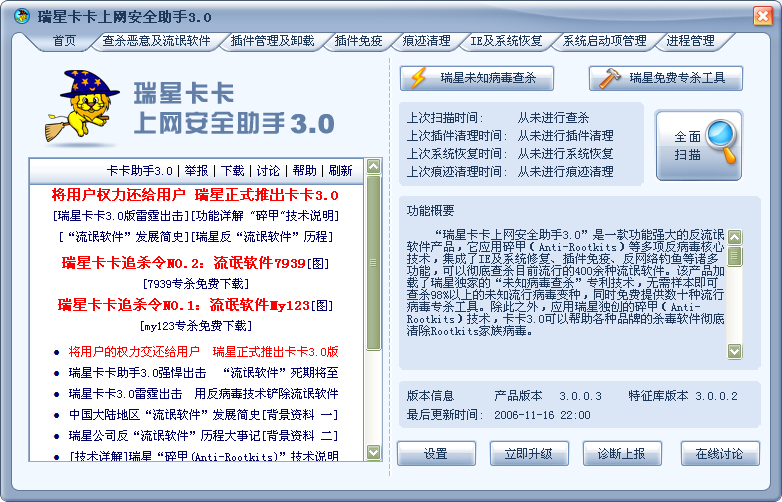
Task: Open 瑞星卡卡助手3.0强悍出击 article
Action: point(203,373)
